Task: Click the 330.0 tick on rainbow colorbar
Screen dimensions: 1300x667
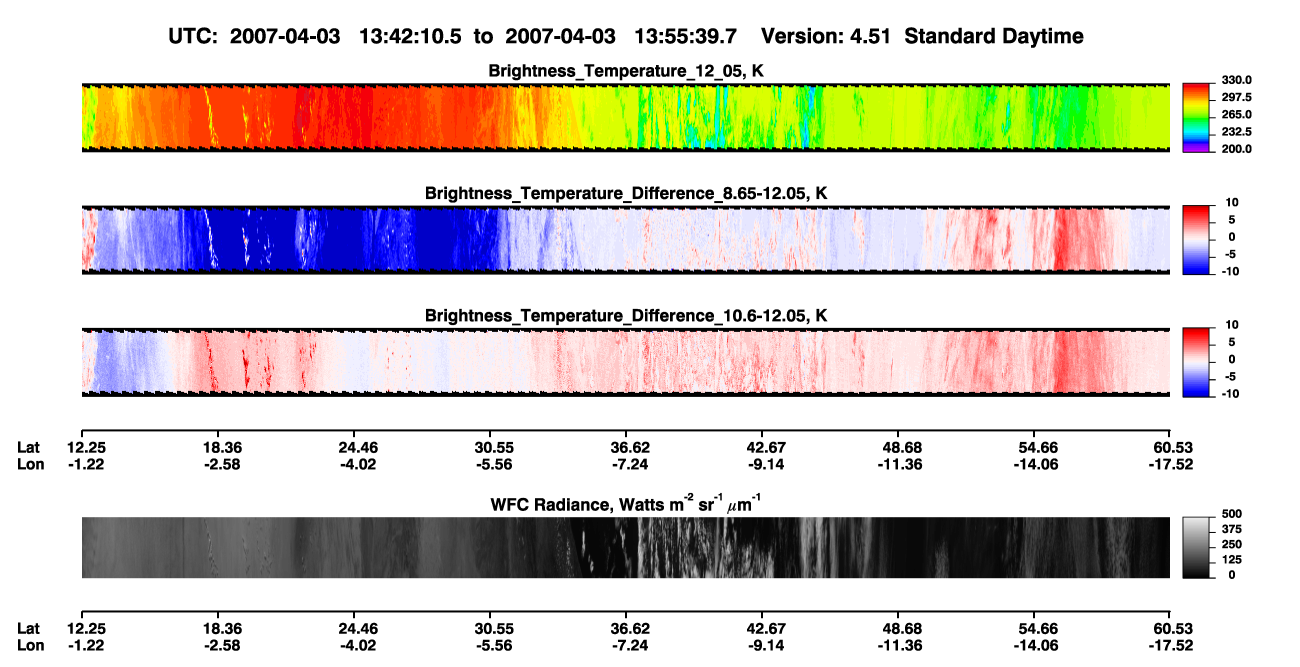Action: (1235, 80)
